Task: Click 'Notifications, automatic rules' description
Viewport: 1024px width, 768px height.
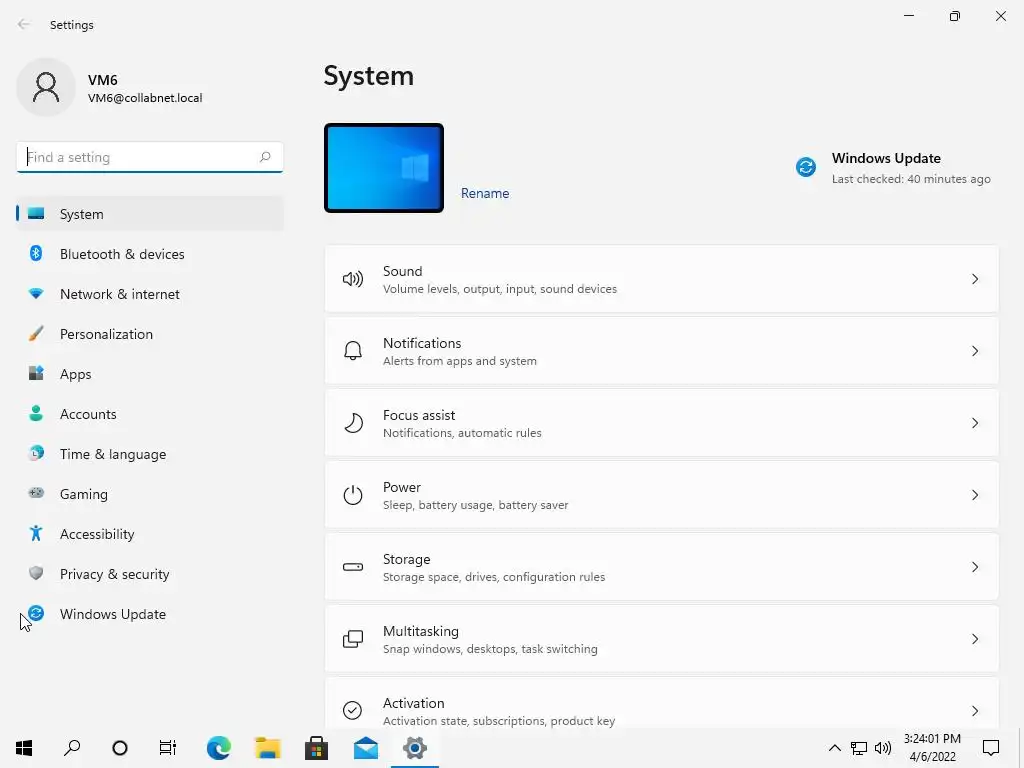Action: click(462, 433)
